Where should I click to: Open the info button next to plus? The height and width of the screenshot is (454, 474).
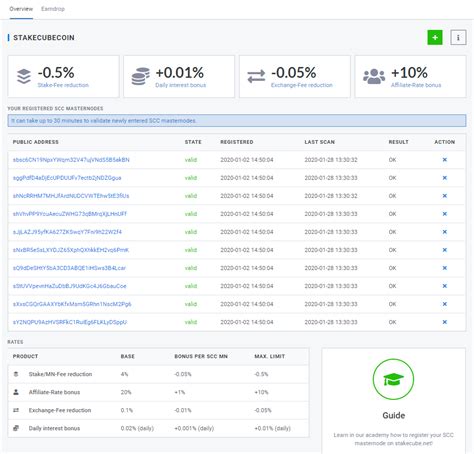point(458,37)
